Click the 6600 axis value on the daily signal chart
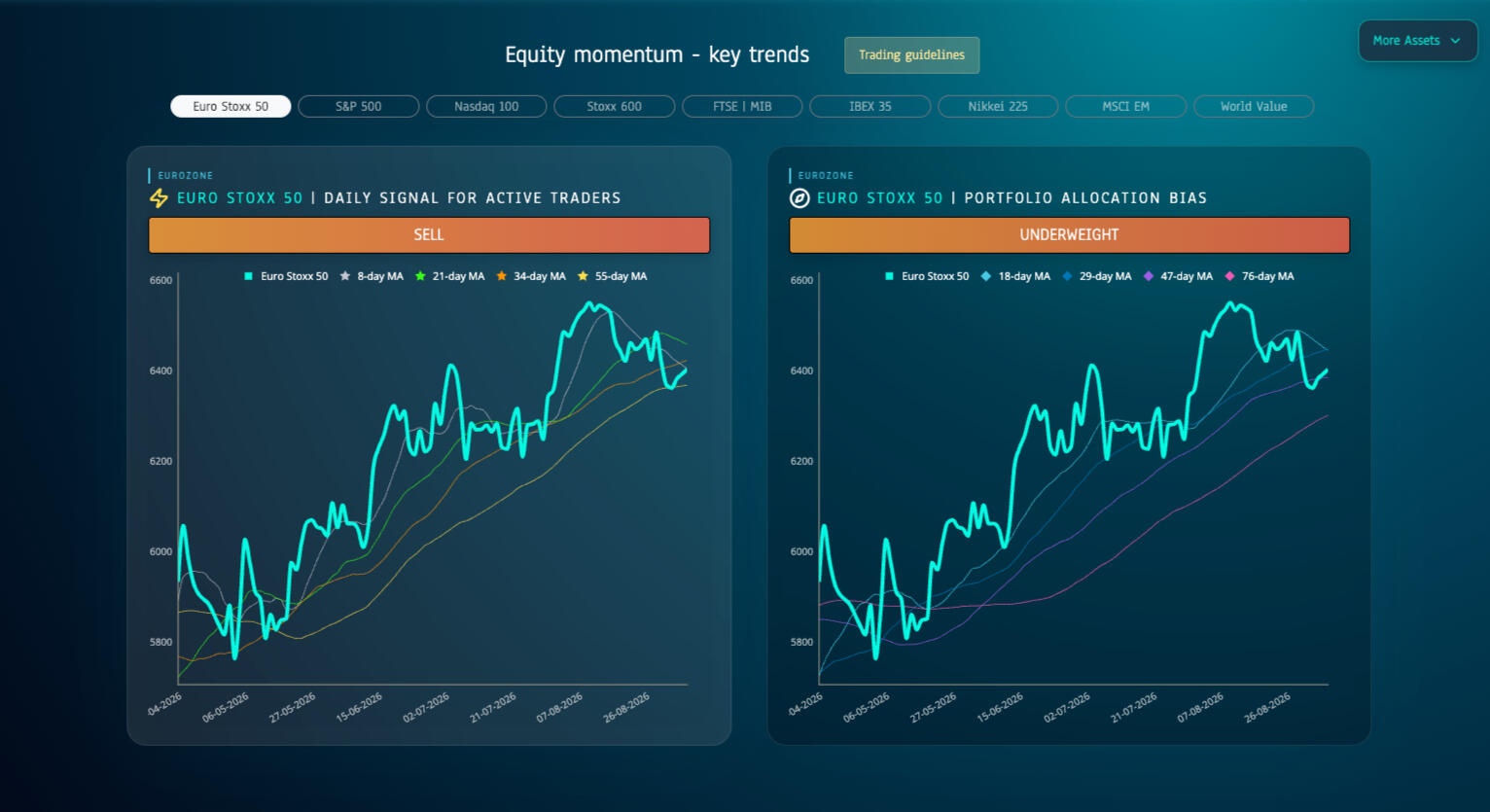The image size is (1490, 812). 160,280
